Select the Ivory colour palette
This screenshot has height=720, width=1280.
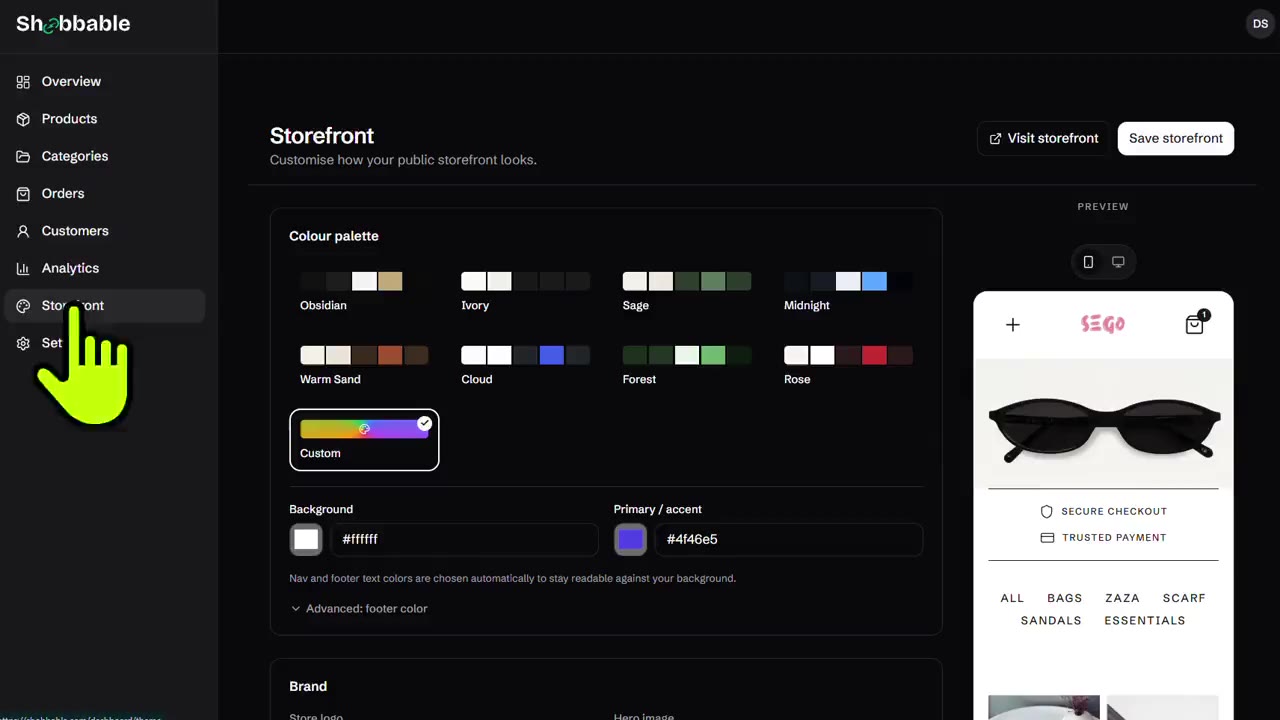(x=526, y=291)
